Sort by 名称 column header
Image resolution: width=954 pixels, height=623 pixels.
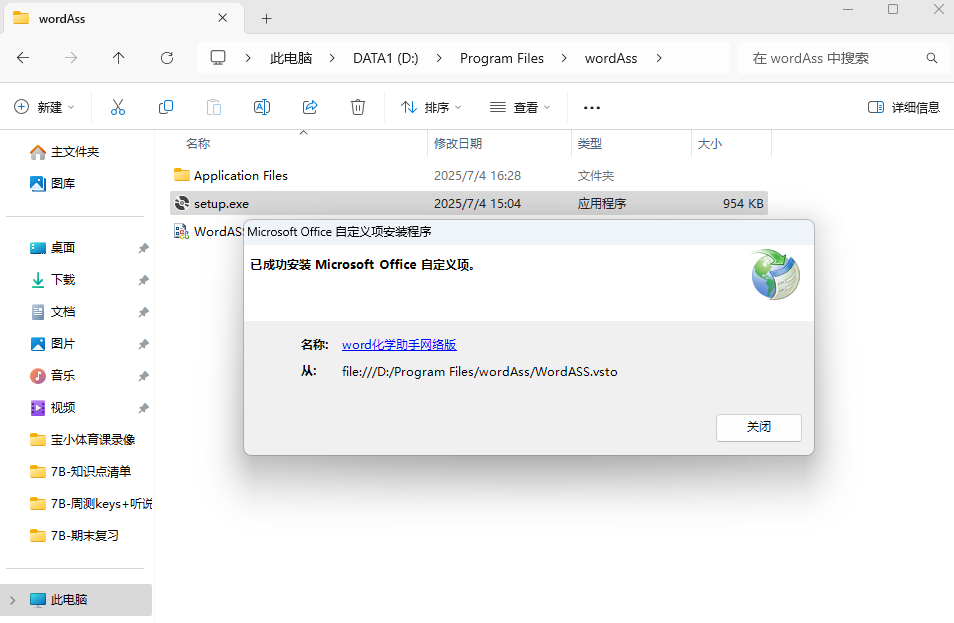198,144
